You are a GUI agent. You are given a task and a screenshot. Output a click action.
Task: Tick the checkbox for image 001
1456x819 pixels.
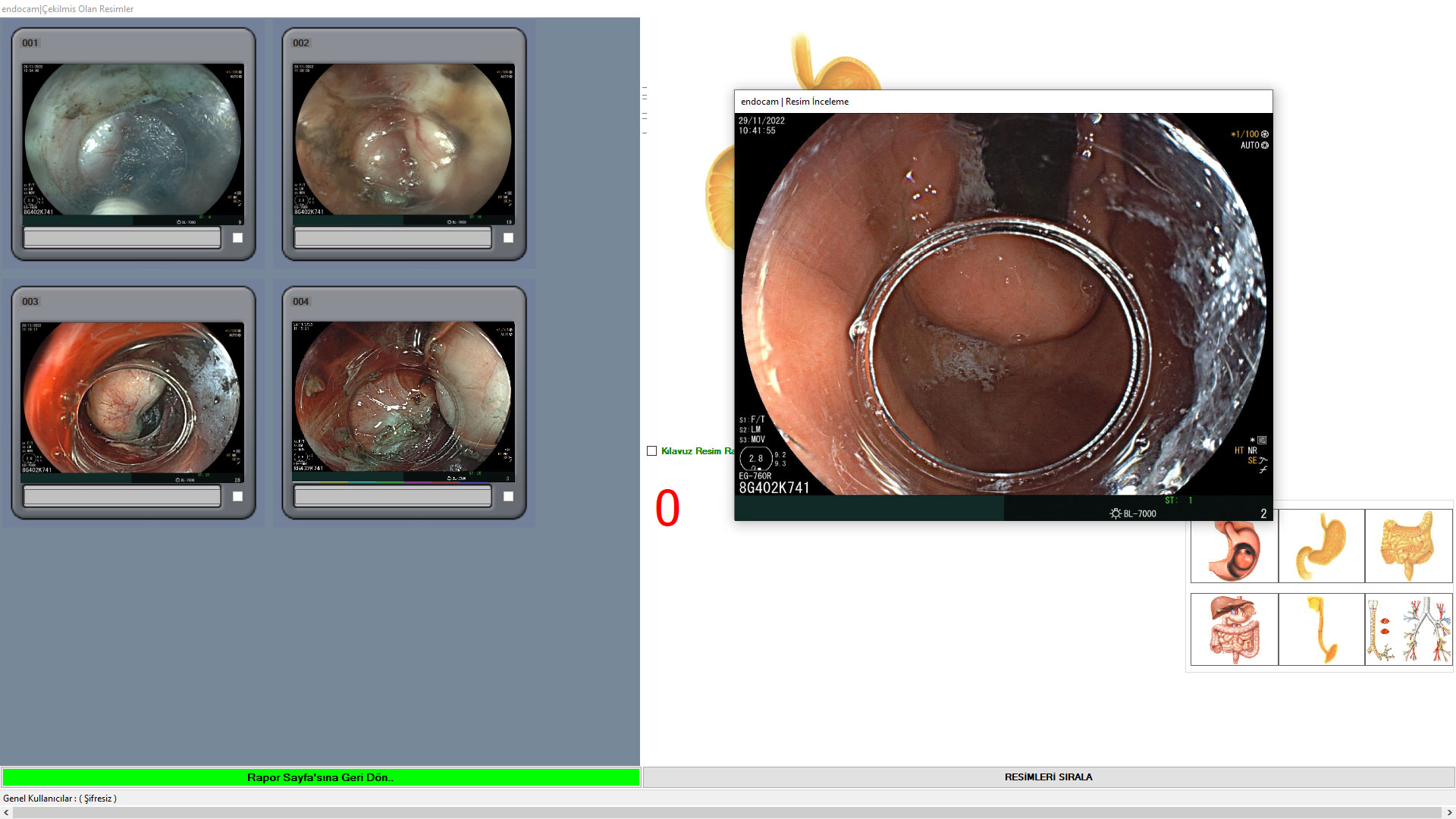click(237, 238)
